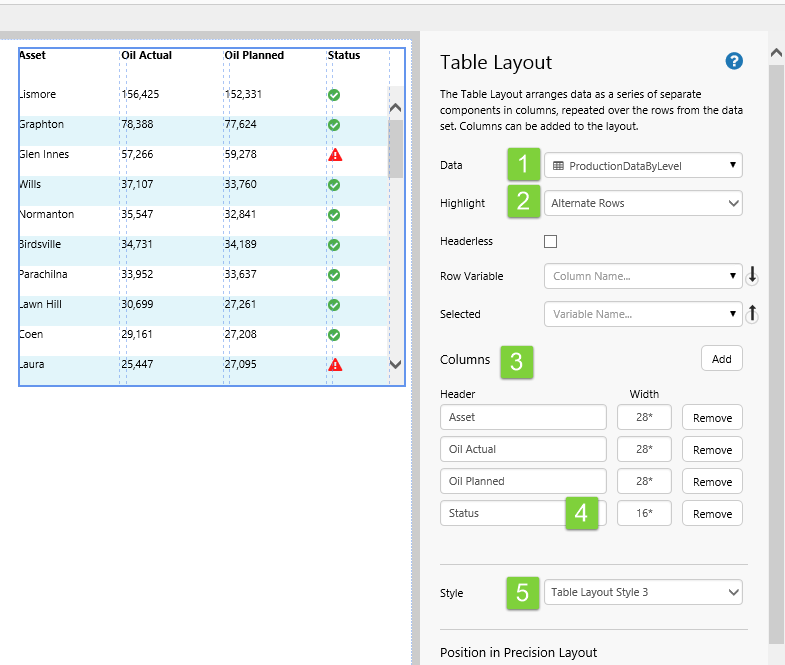Click the red warning icon for Laura
785x665 pixels.
[x=334, y=365]
